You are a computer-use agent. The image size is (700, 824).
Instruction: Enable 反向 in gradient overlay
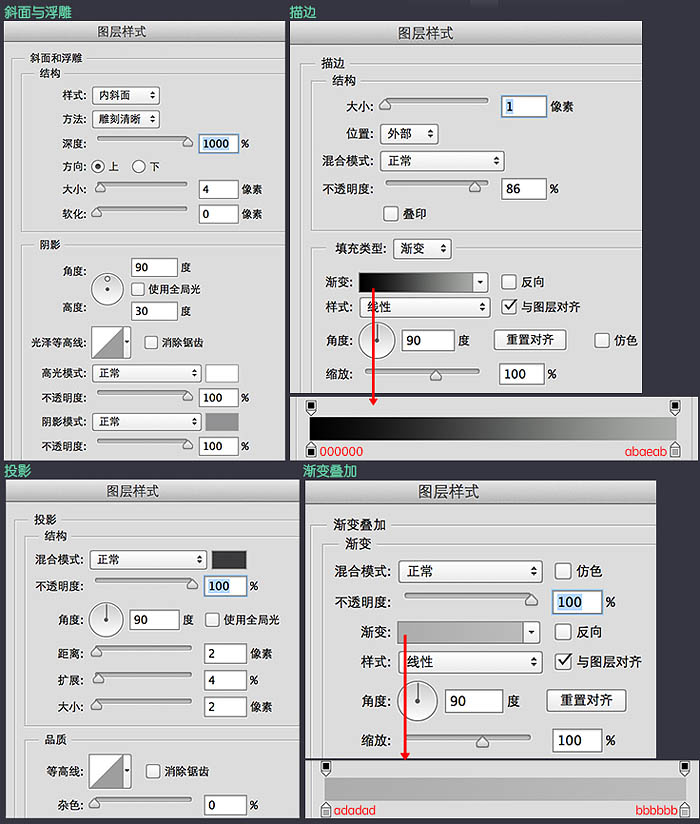[x=563, y=632]
